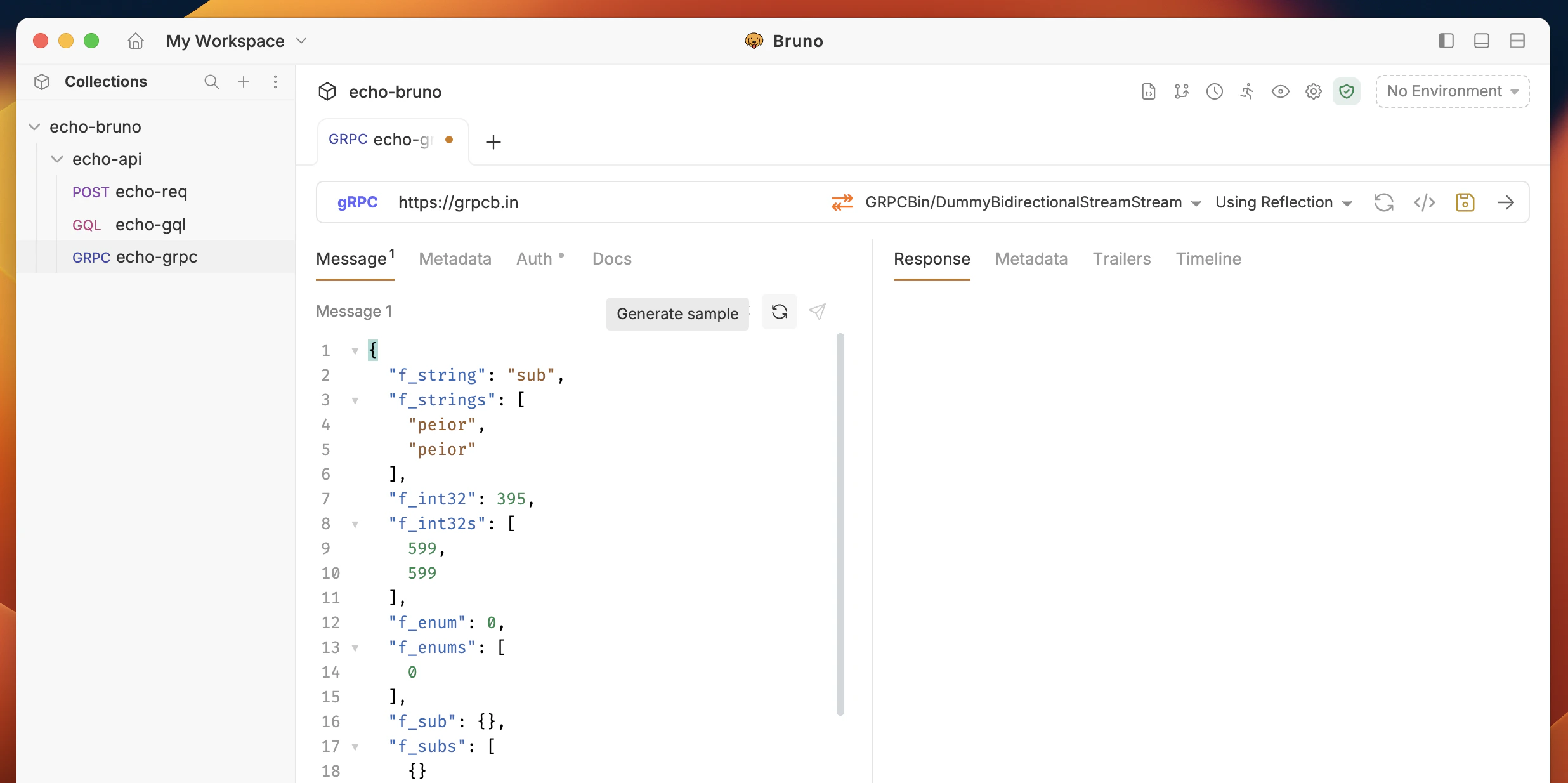The width and height of the screenshot is (1568, 783).
Task: Toggle the green shield security icon
Action: pyautogui.click(x=1346, y=91)
